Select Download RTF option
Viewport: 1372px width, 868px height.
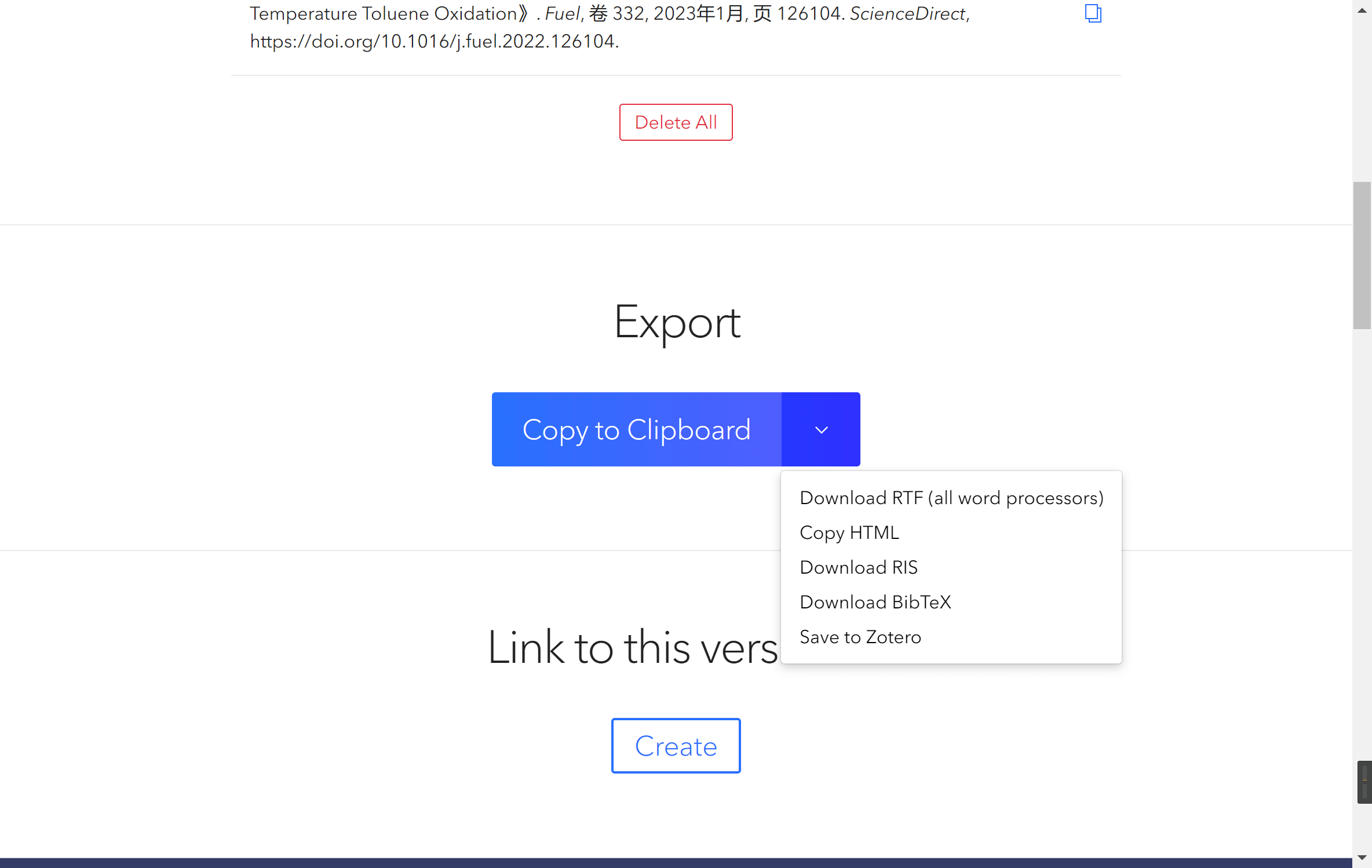[x=951, y=498]
